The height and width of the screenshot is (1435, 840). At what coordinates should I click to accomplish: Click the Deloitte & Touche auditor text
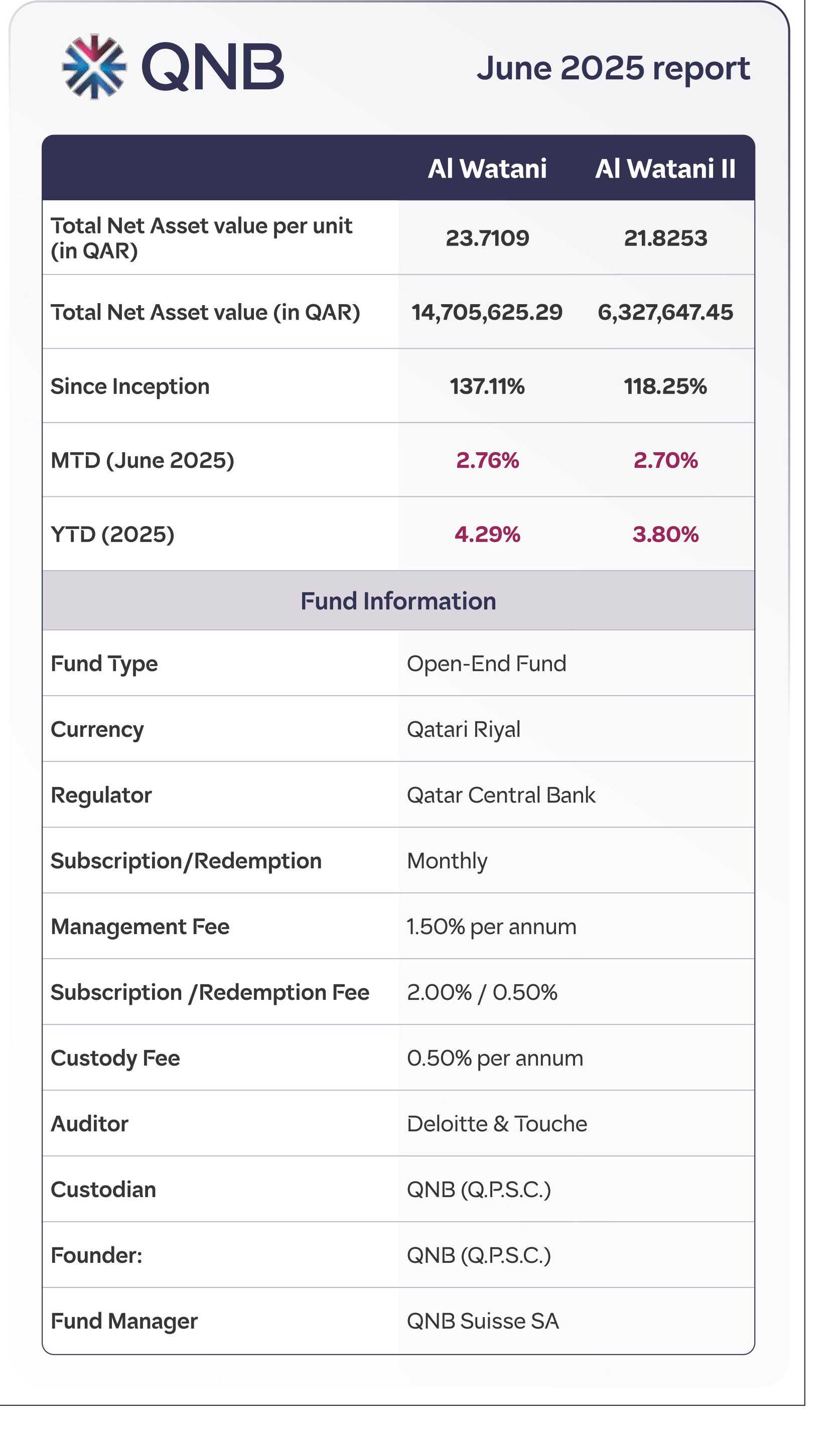[x=497, y=1123]
